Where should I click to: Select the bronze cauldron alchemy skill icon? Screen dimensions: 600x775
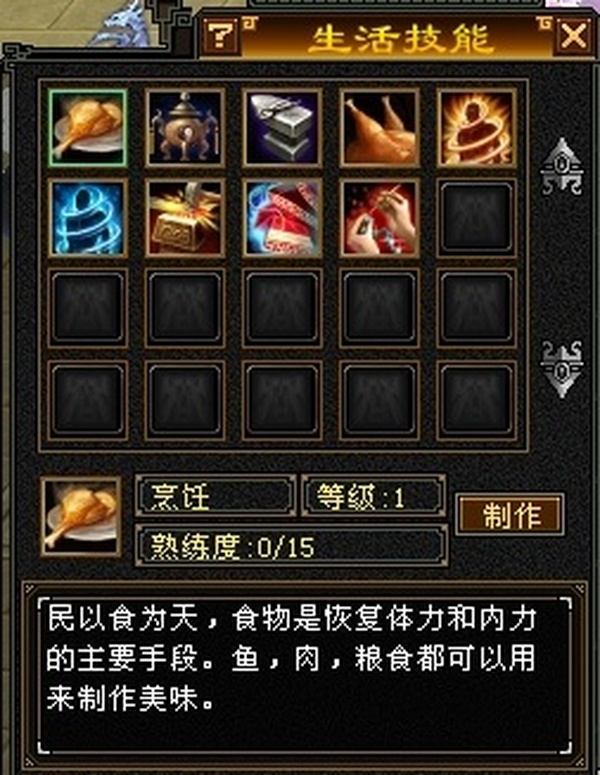tap(185, 128)
